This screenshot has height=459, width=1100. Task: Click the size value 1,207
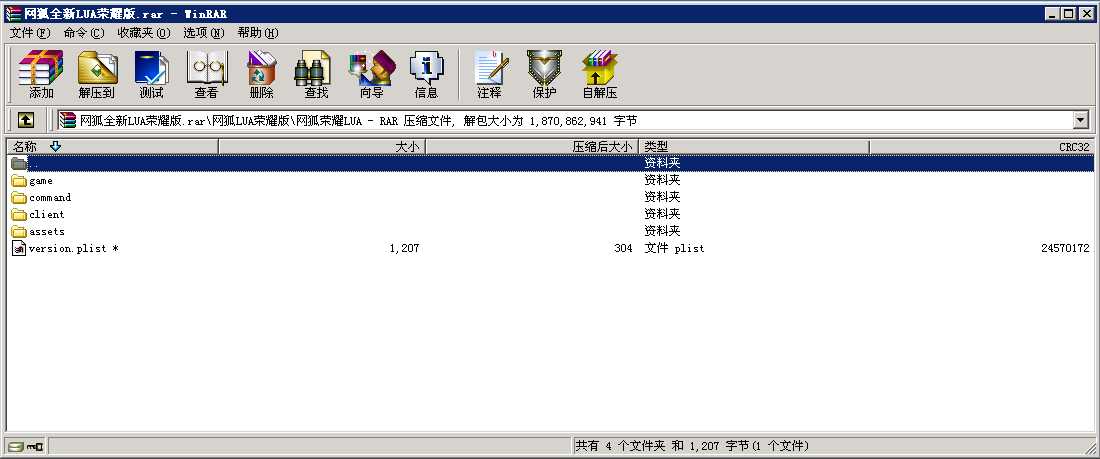click(x=404, y=248)
